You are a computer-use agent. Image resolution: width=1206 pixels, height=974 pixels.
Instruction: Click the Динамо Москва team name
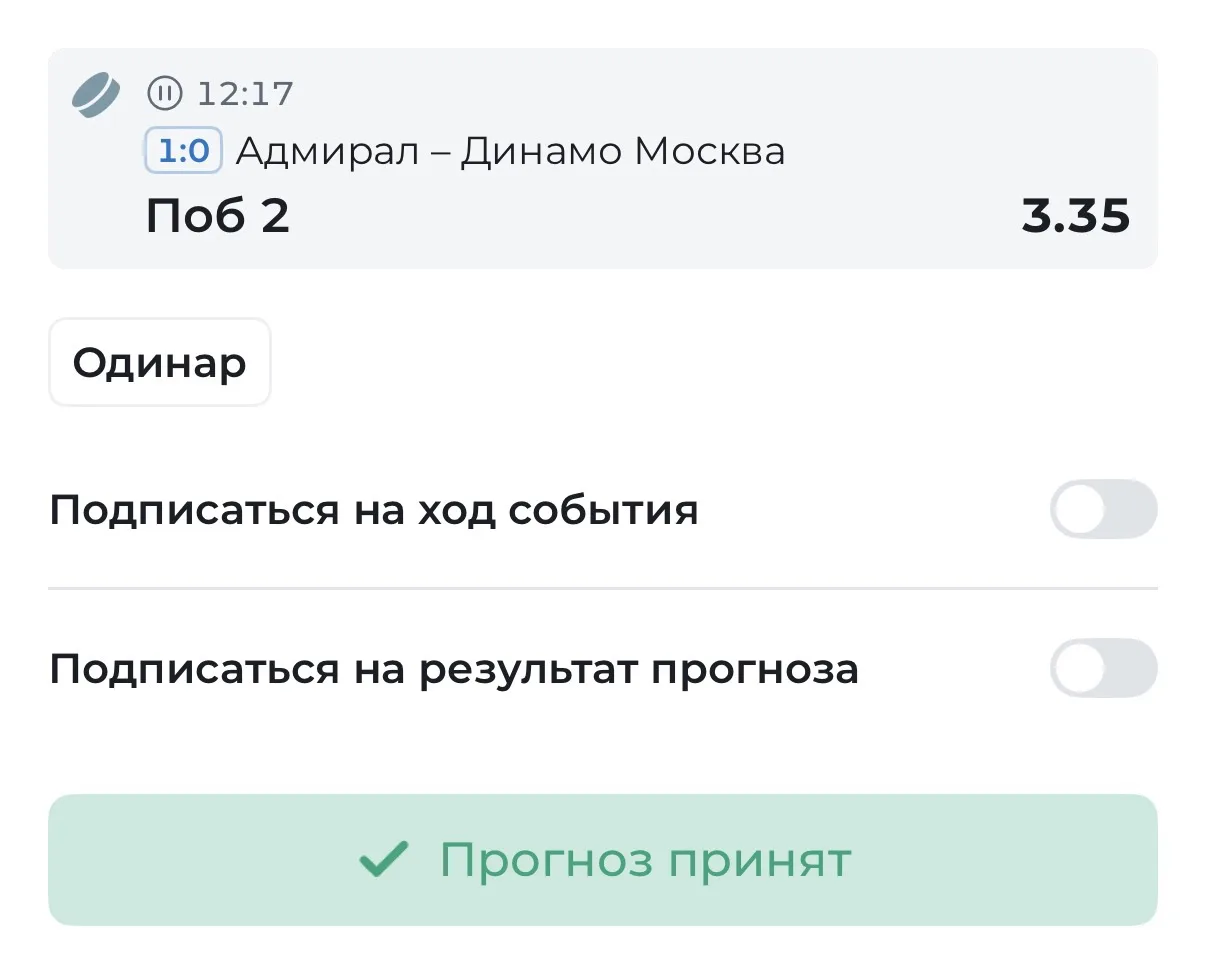623,152
